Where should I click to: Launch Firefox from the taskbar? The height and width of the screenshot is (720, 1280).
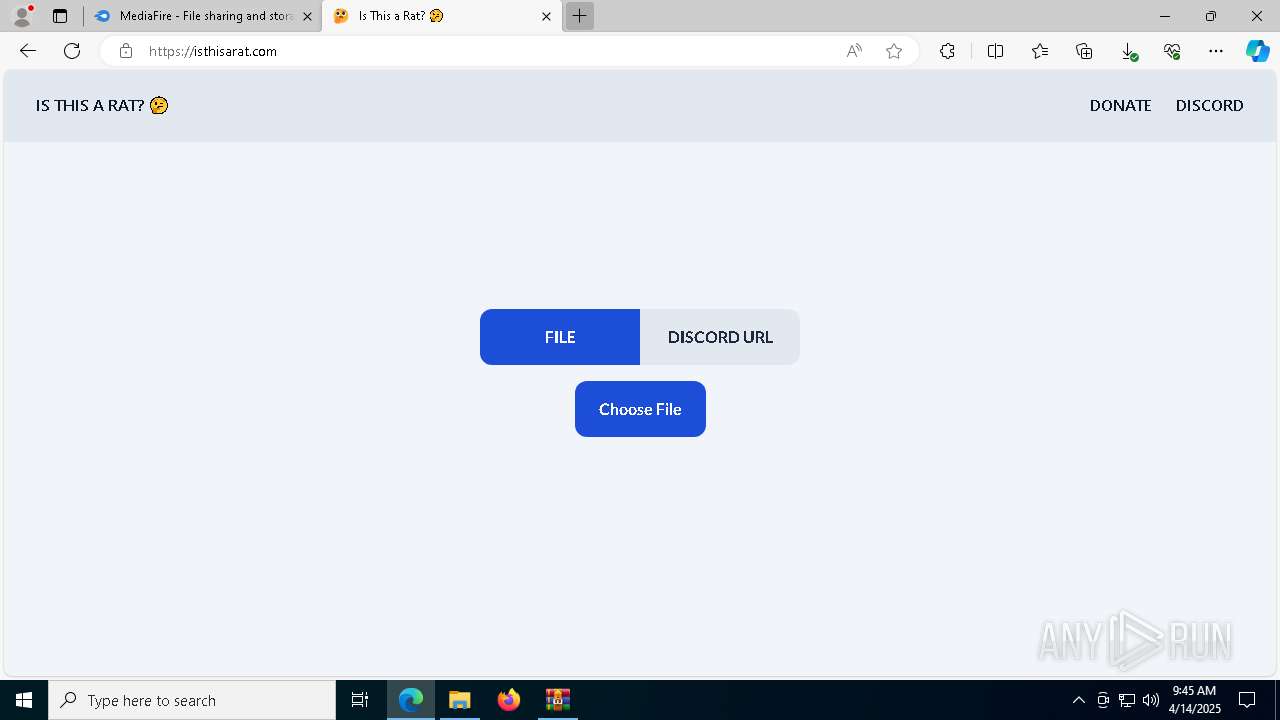(509, 700)
